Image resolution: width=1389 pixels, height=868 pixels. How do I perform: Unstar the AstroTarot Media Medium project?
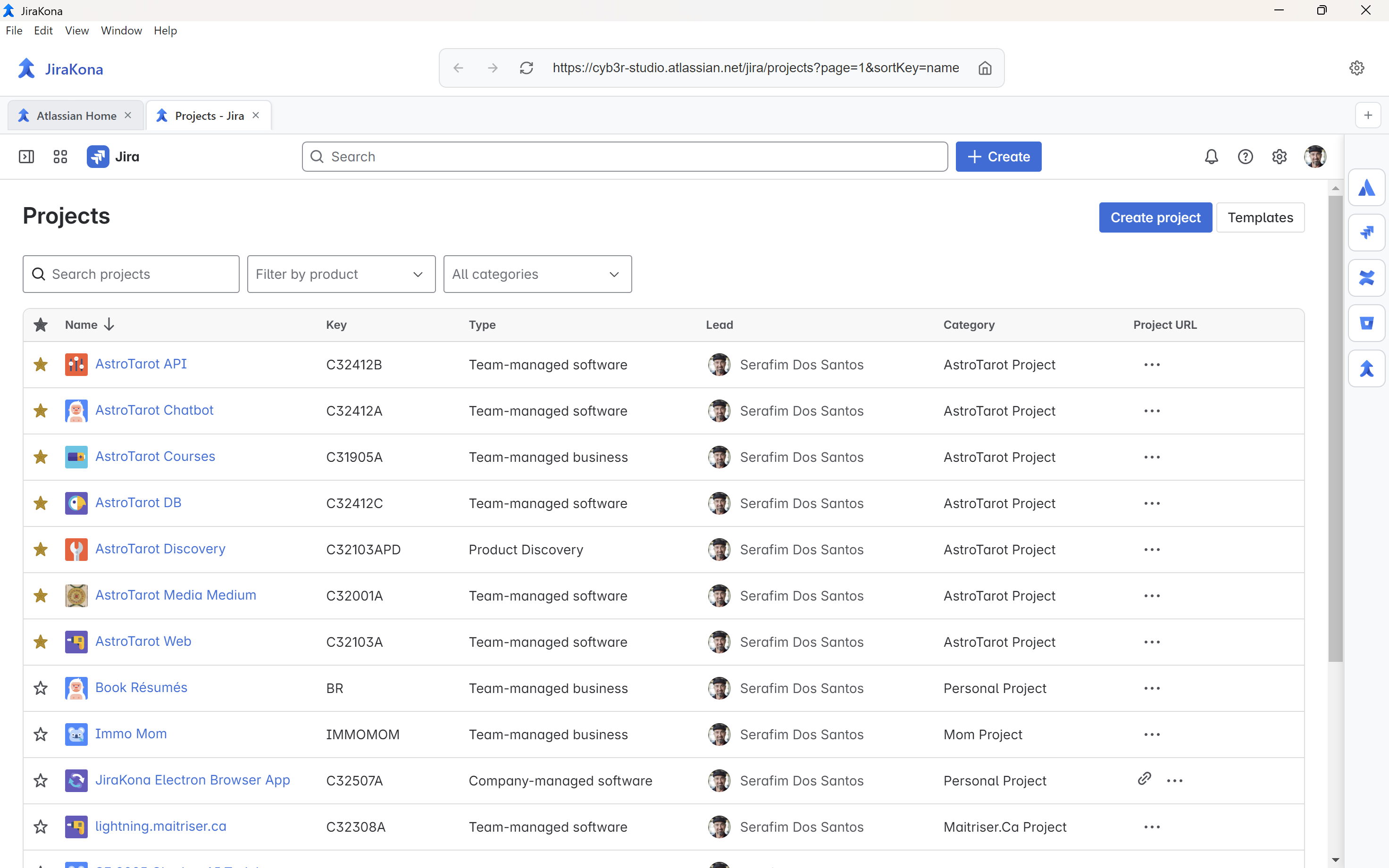[40, 595]
